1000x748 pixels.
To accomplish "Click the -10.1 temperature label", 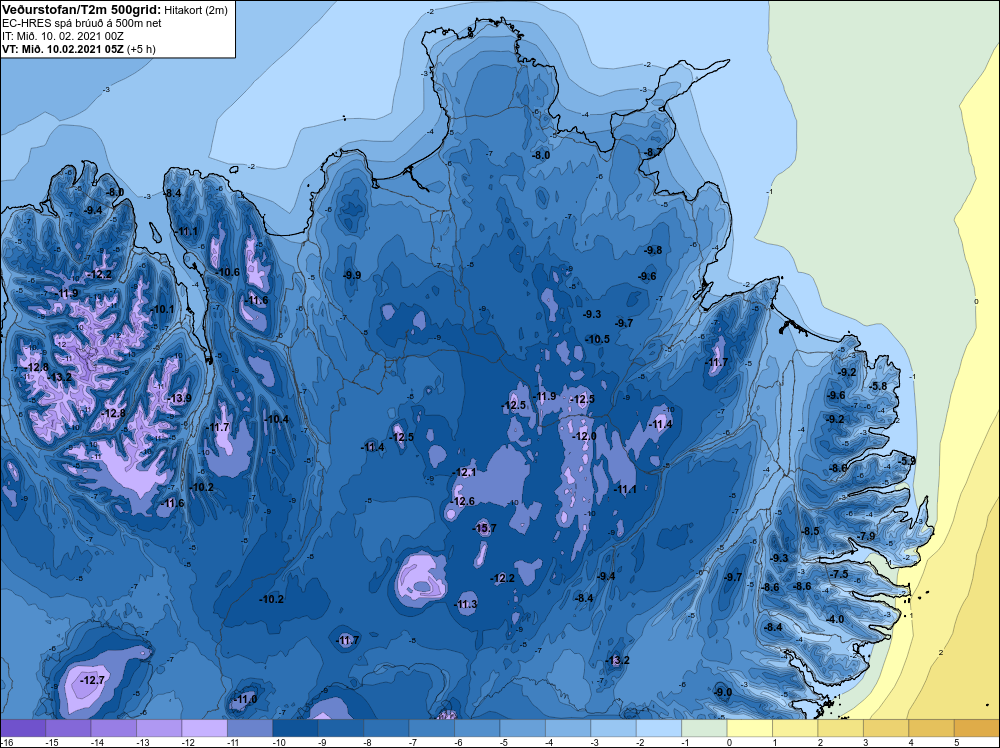I will pos(162,309).
